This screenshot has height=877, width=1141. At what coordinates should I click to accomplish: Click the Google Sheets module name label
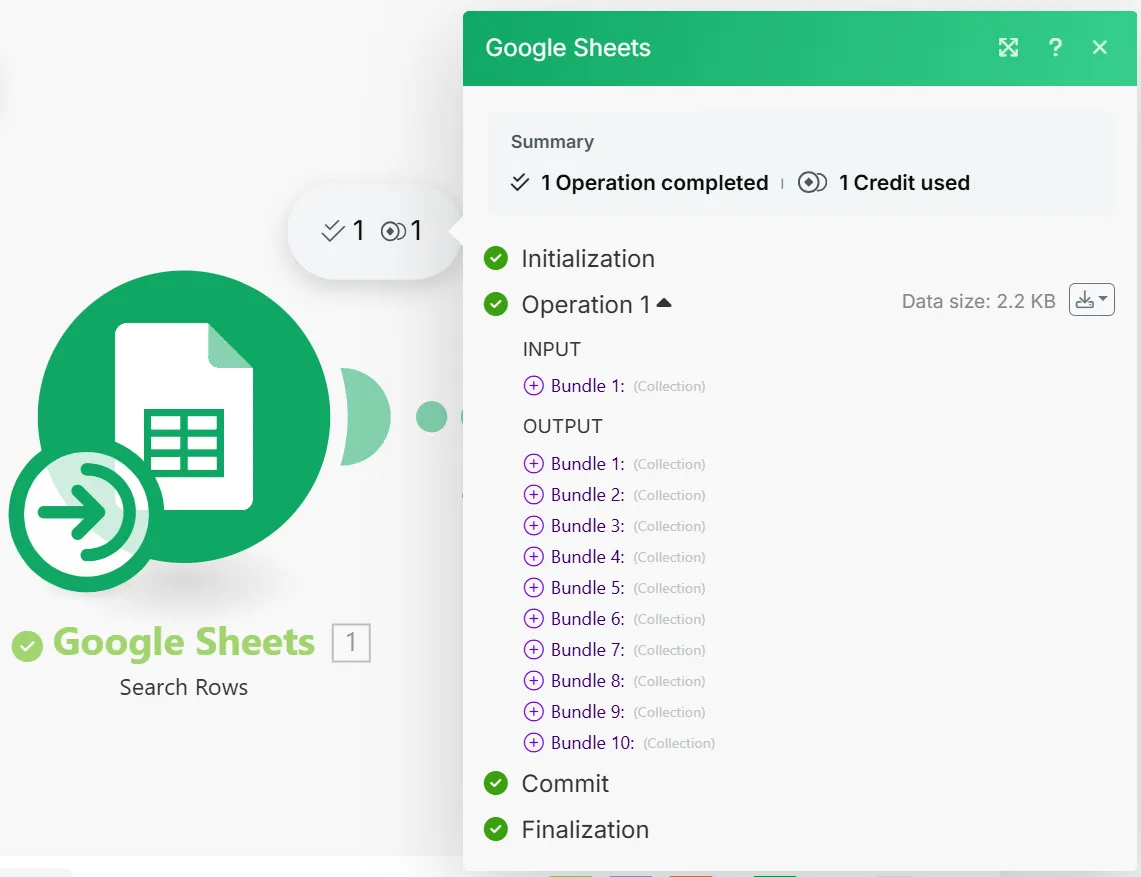184,643
